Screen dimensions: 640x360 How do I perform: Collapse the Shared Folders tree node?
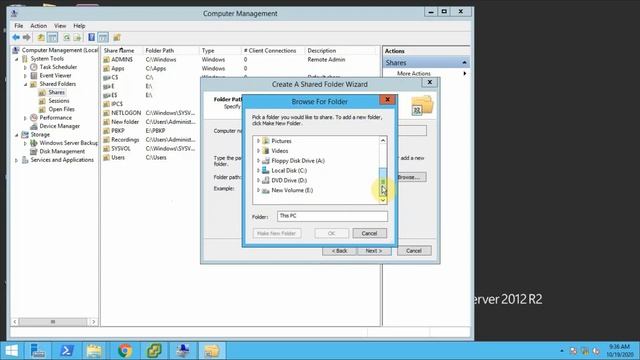click(25, 84)
